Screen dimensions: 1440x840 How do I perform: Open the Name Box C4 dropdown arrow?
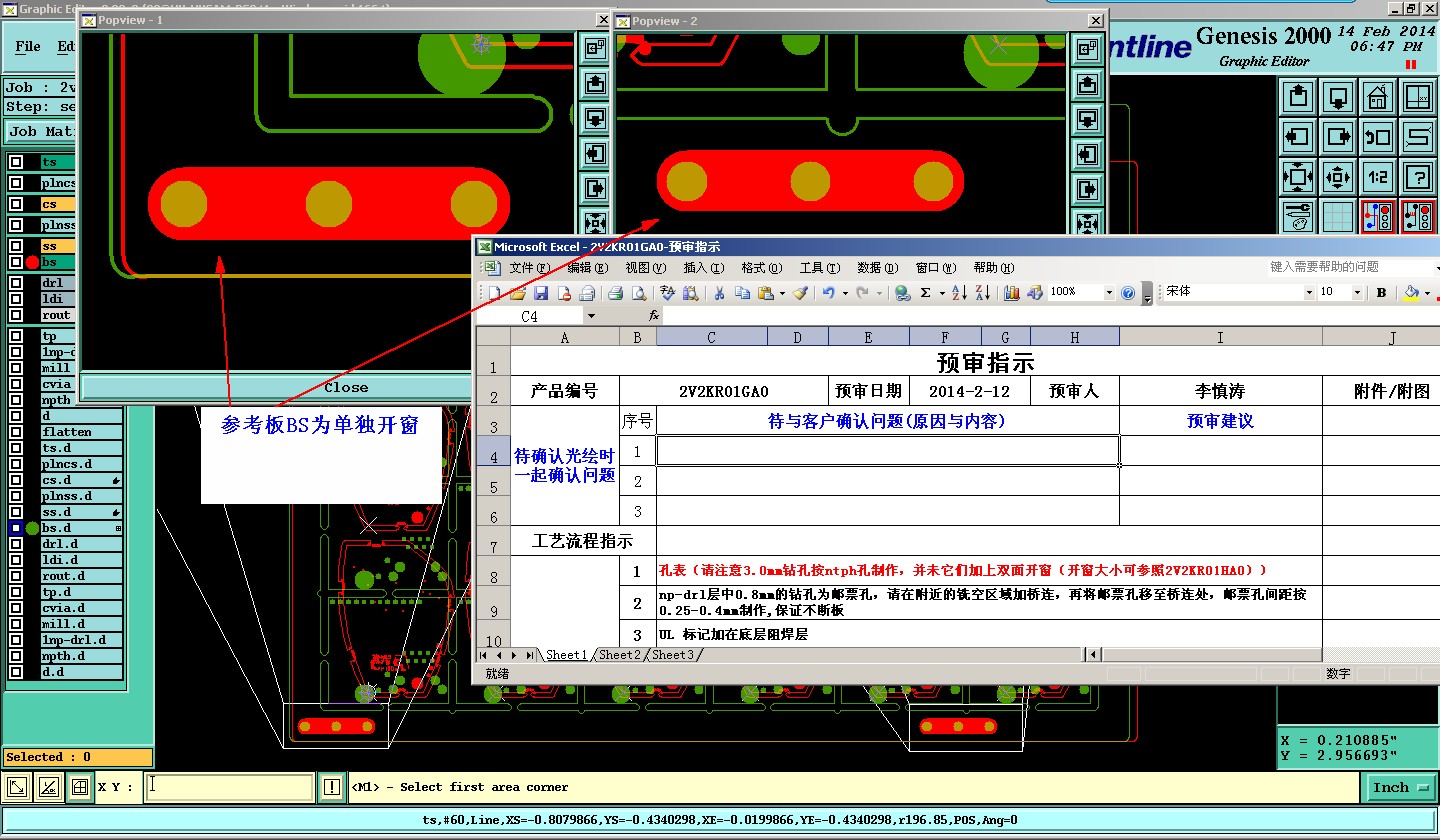coord(591,316)
